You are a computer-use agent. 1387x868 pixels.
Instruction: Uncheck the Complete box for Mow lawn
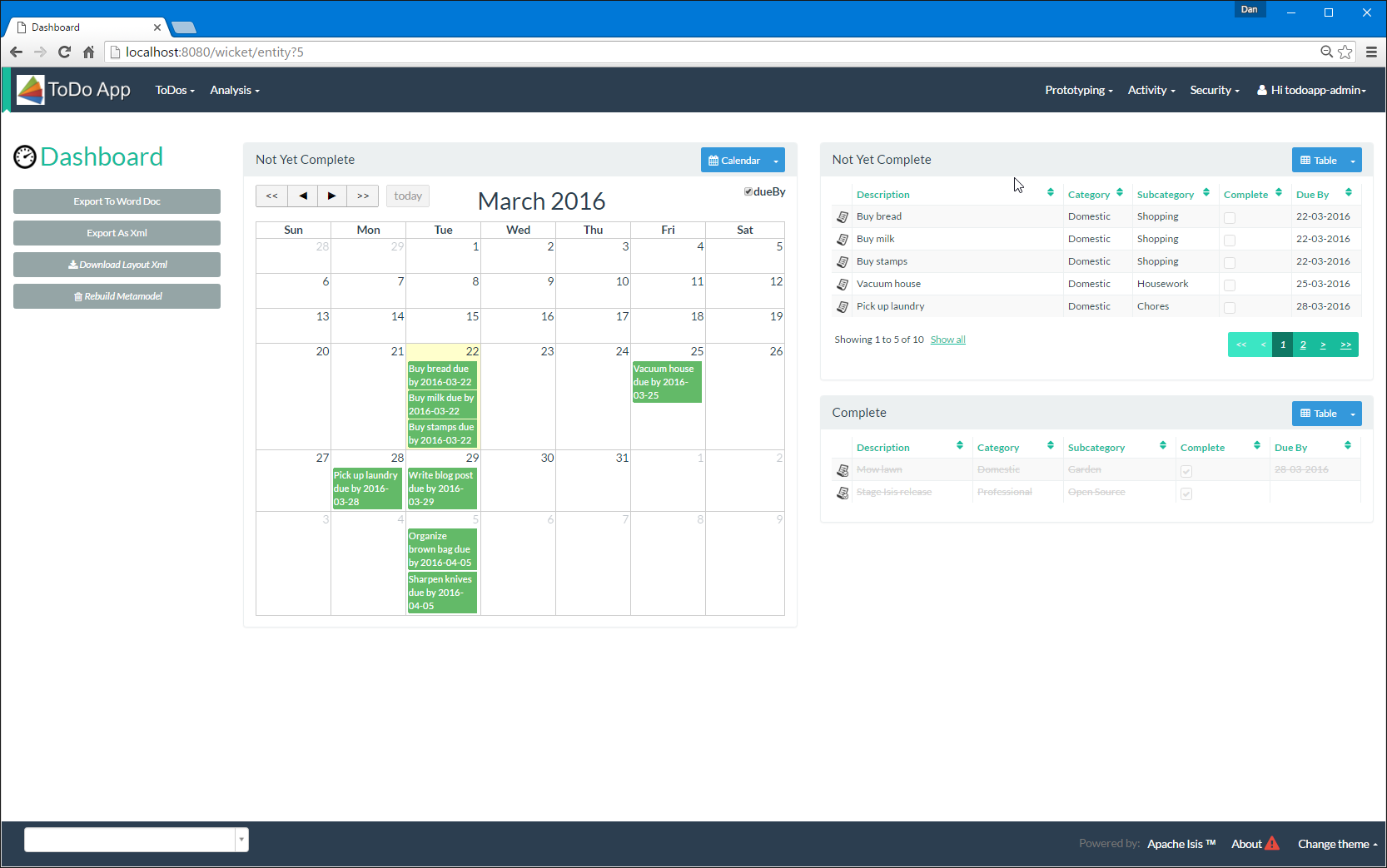click(1186, 470)
